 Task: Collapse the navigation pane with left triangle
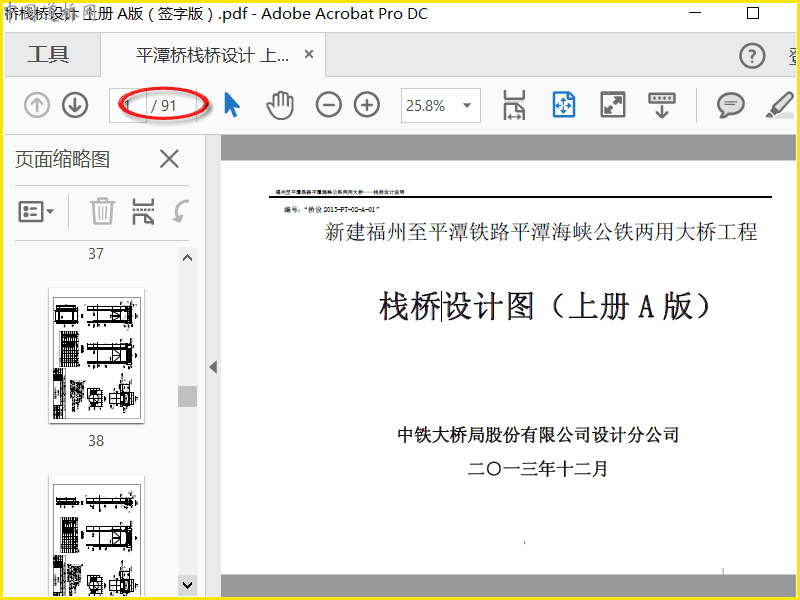click(213, 367)
